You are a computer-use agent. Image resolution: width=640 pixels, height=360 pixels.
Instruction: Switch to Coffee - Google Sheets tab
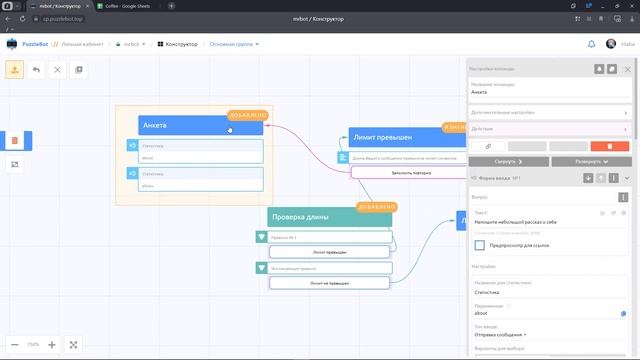click(x=127, y=6)
